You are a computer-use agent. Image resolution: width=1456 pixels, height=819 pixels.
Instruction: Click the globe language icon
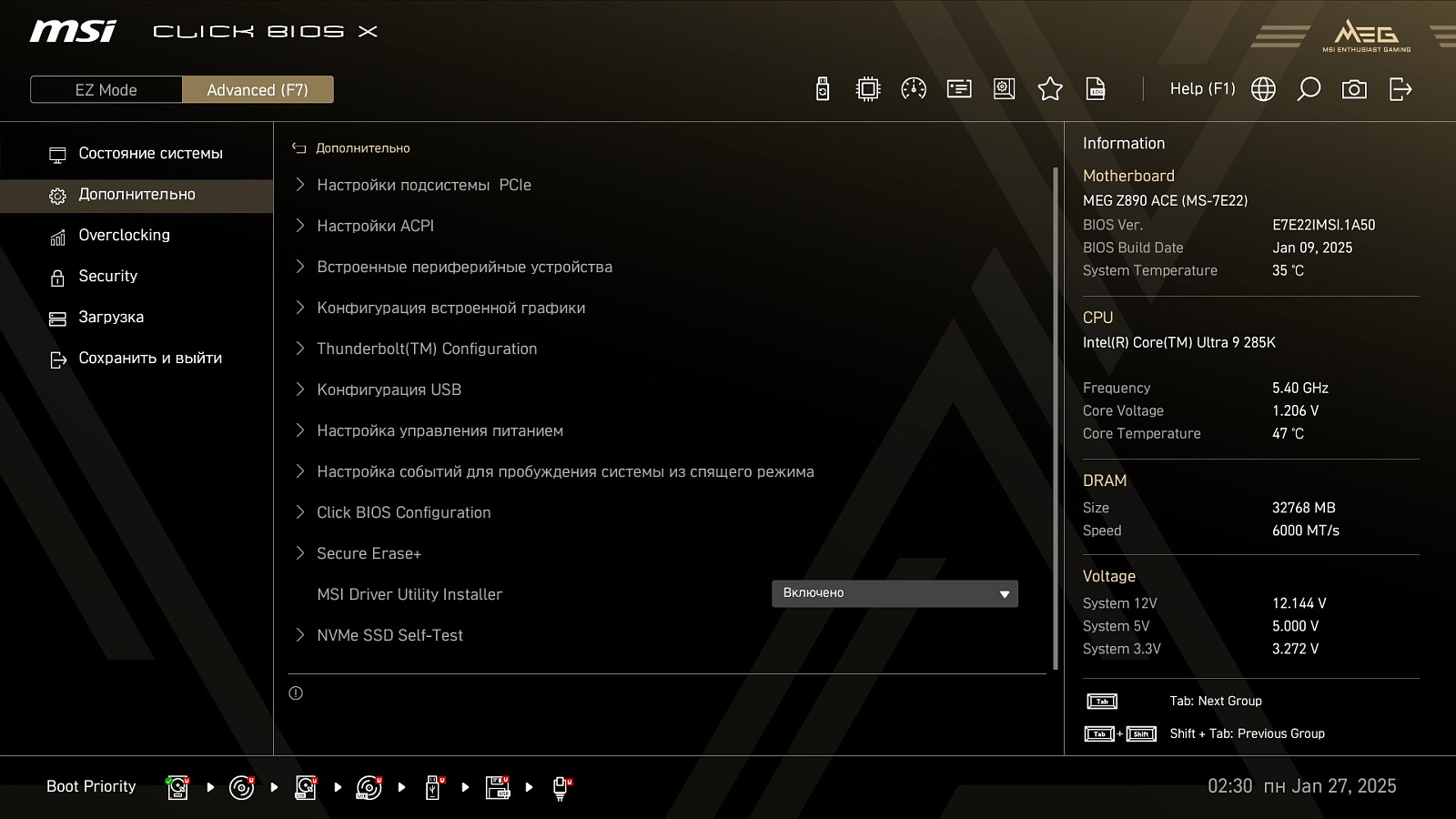click(x=1263, y=89)
